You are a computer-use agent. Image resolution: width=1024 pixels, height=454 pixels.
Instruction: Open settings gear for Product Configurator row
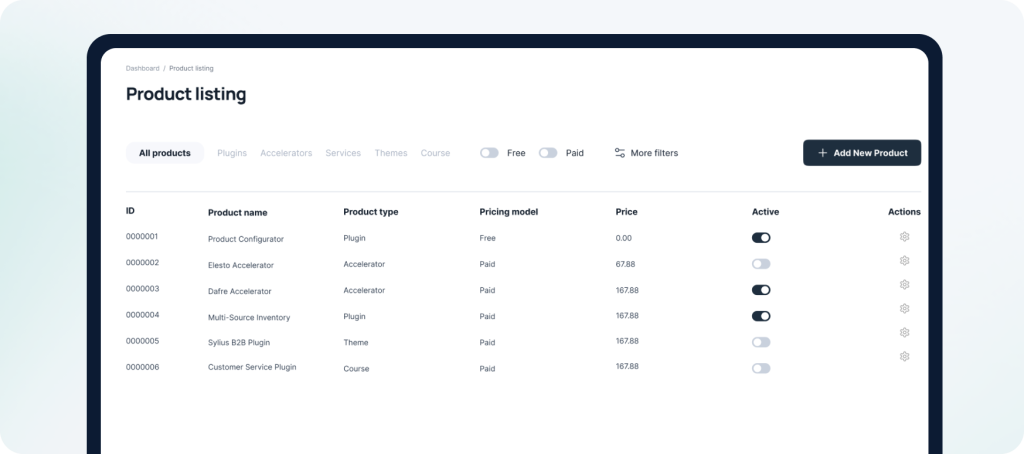pyautogui.click(x=904, y=237)
